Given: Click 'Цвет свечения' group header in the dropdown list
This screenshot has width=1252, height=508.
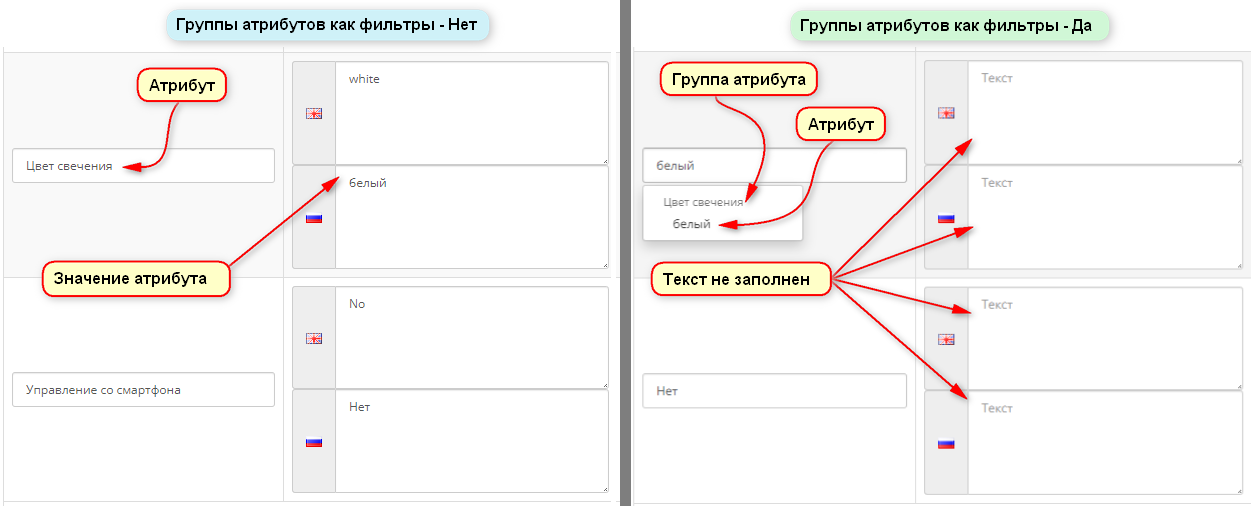Looking at the screenshot, I should pyautogui.click(x=703, y=202).
